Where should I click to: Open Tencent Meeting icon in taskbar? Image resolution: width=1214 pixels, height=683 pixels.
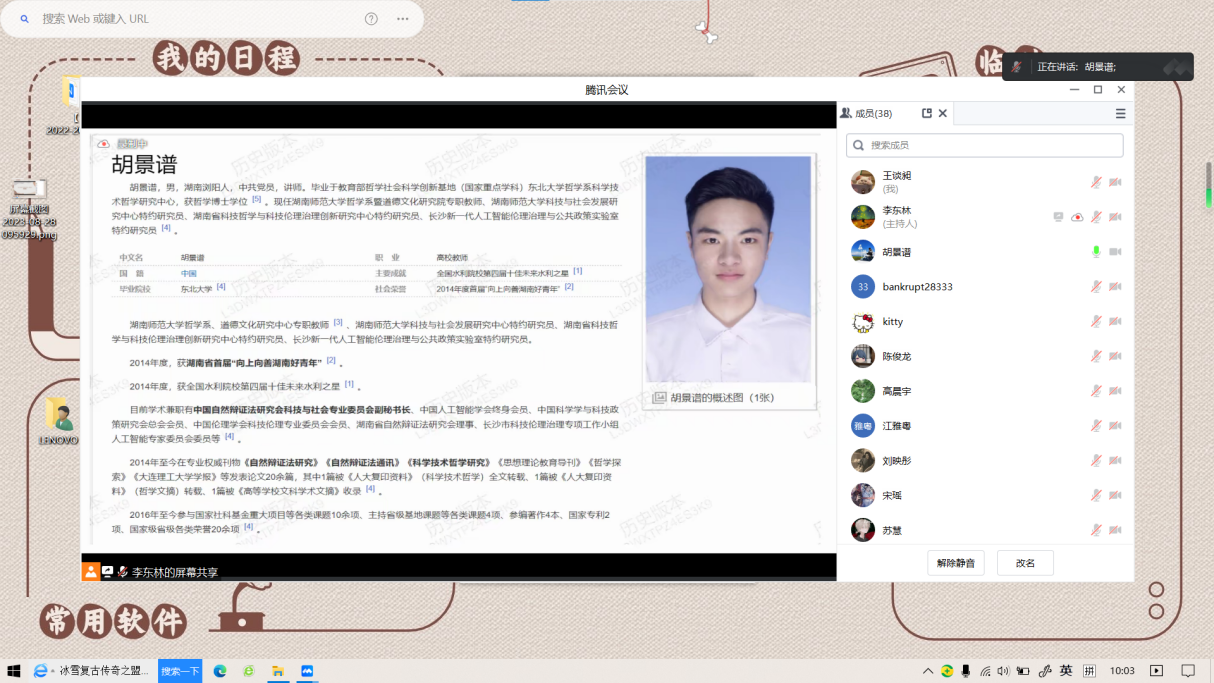pos(307,671)
